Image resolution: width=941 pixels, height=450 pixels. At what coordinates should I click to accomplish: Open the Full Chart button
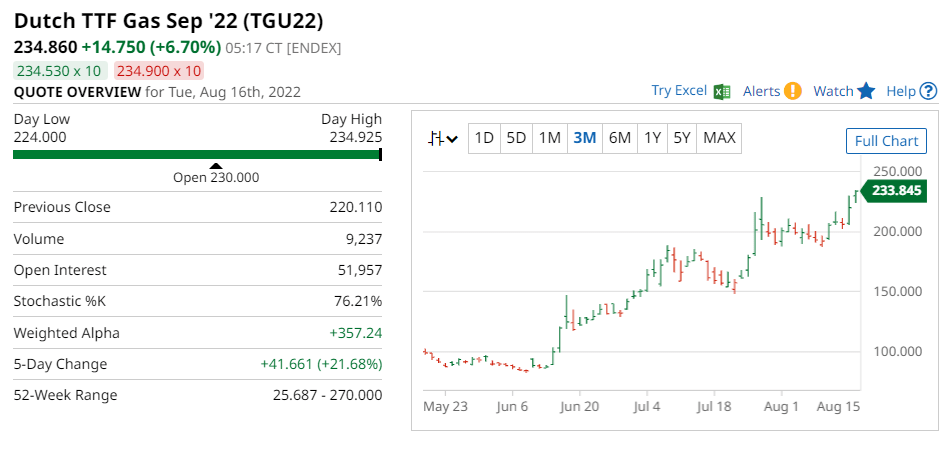point(886,141)
